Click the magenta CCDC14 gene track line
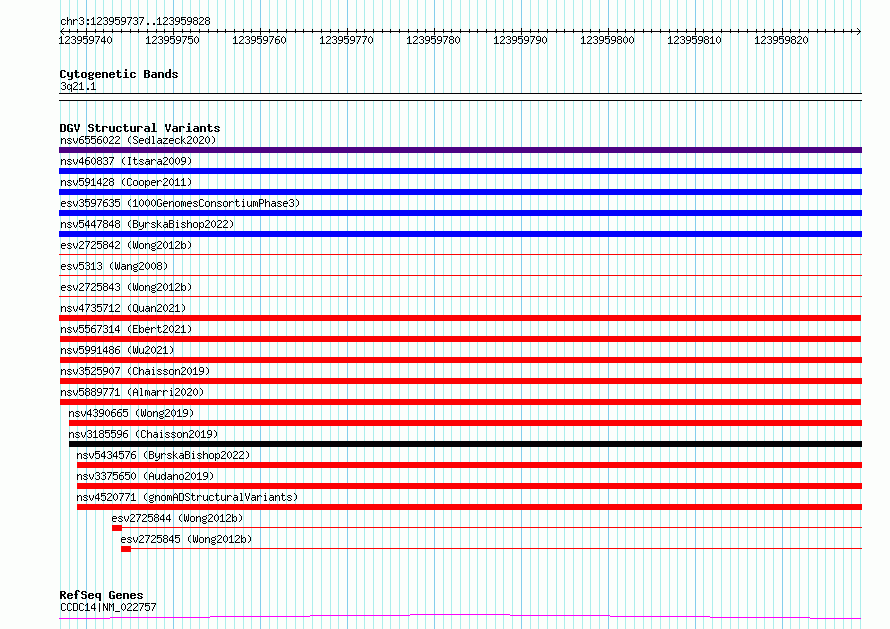The height and width of the screenshot is (629, 890). pos(460,617)
